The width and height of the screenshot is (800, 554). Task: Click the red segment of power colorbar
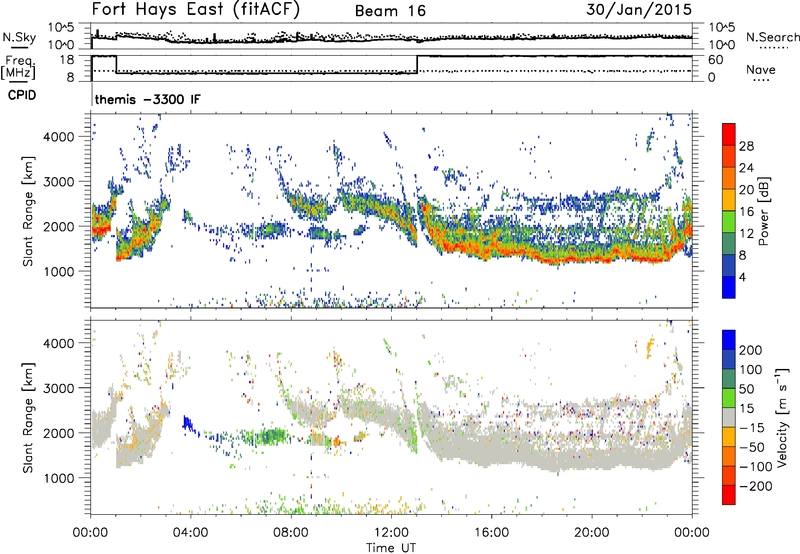pos(729,134)
